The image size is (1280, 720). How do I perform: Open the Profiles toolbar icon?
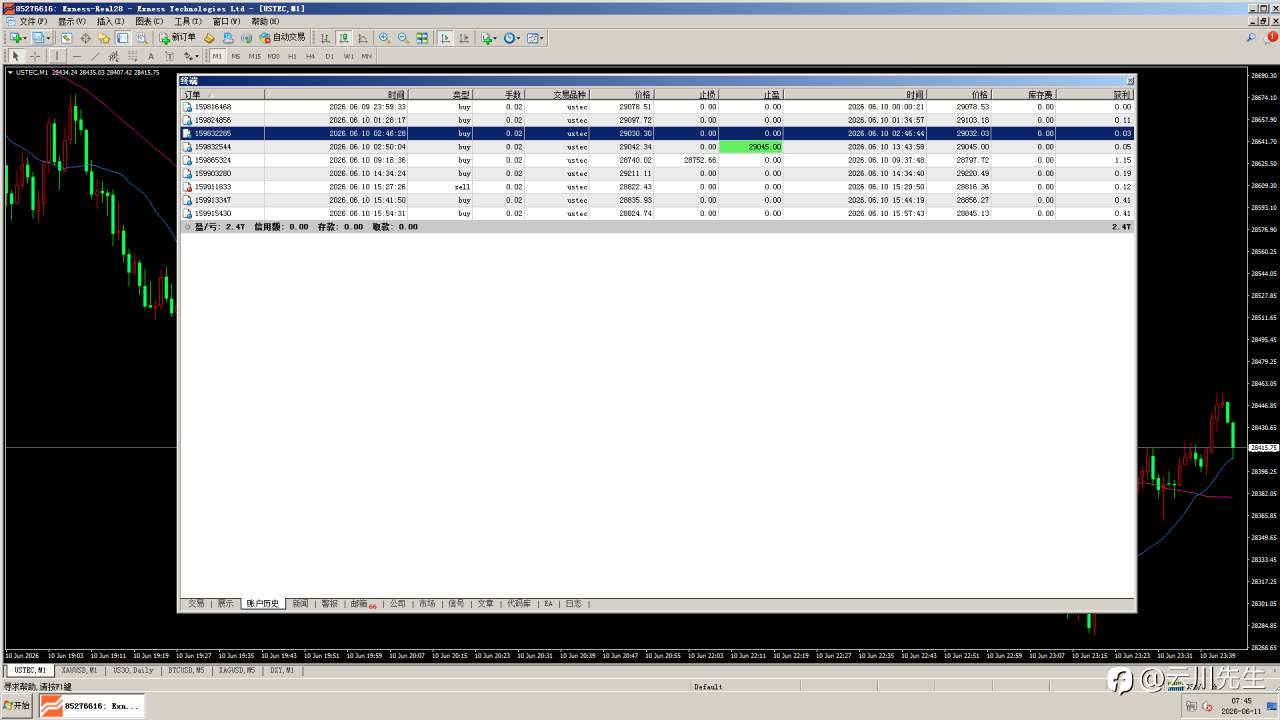click(x=40, y=38)
